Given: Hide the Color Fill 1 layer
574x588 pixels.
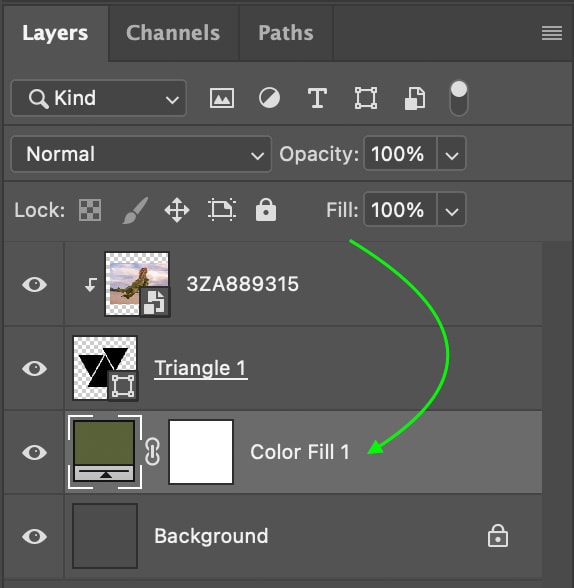Looking at the screenshot, I should 34,452.
